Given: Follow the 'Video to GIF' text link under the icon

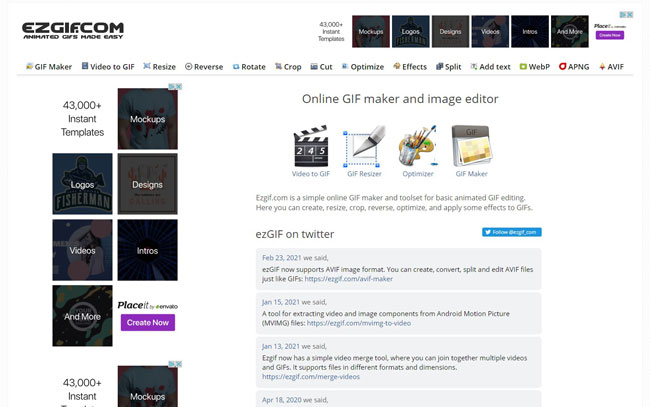Looking at the screenshot, I should (x=311, y=174).
